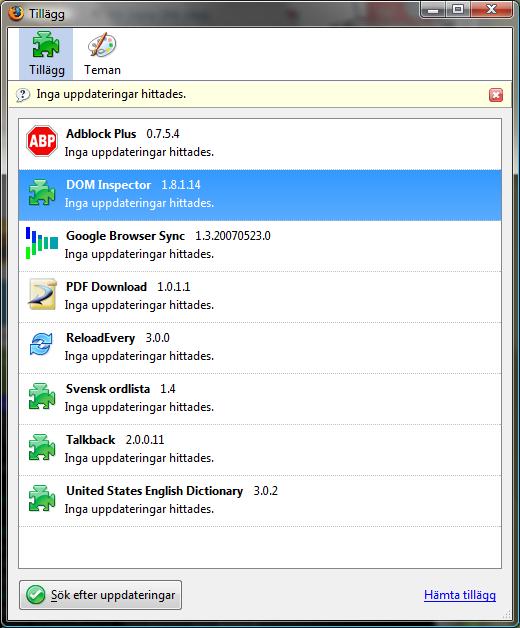Click version number 1.8.1.14
The image size is (520, 628).
[x=181, y=185]
